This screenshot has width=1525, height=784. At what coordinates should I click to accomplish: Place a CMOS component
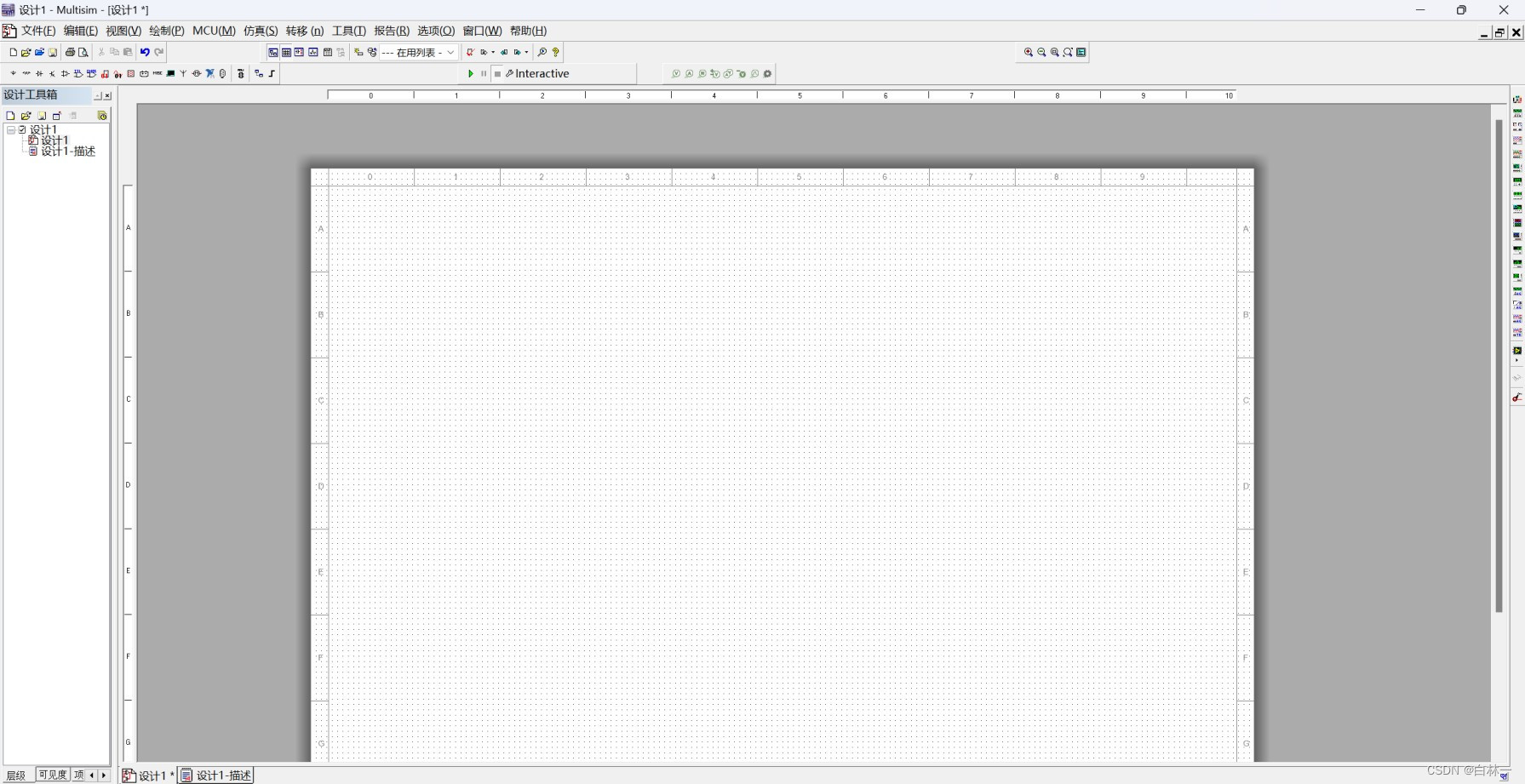pos(91,73)
